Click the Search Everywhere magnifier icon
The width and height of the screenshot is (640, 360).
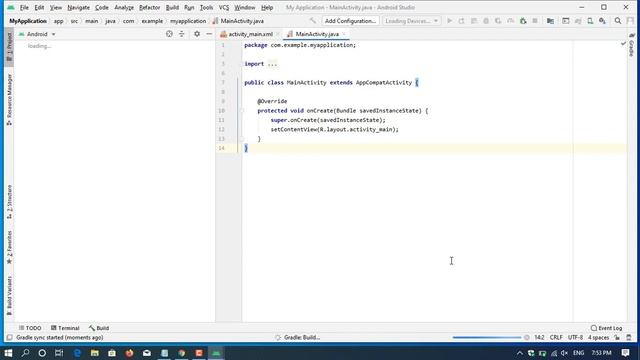618,21
